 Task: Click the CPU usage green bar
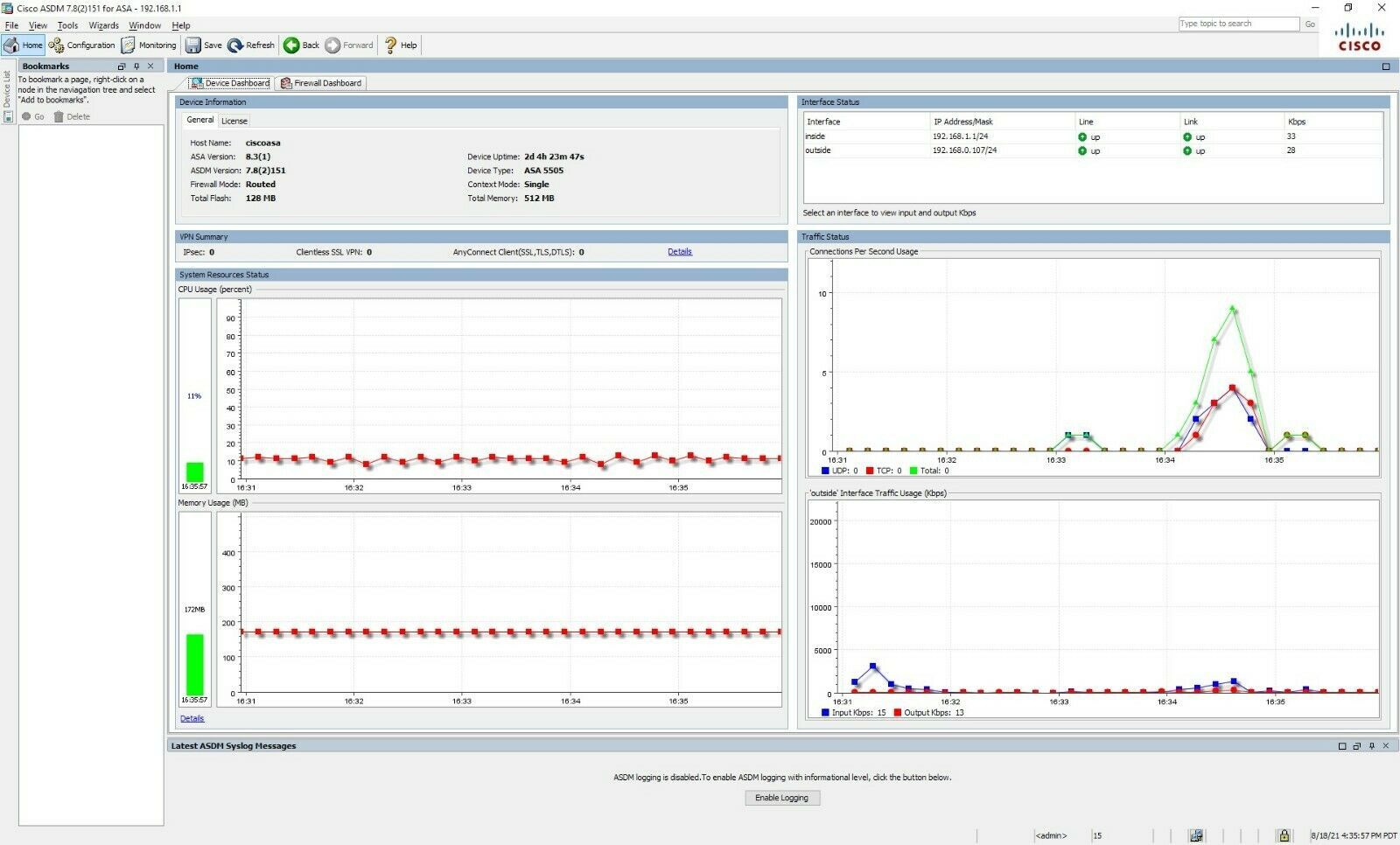click(194, 472)
